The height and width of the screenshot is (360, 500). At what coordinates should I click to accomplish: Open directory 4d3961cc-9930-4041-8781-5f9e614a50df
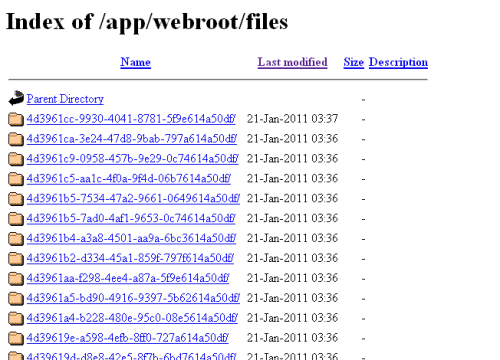pyautogui.click(x=131, y=119)
